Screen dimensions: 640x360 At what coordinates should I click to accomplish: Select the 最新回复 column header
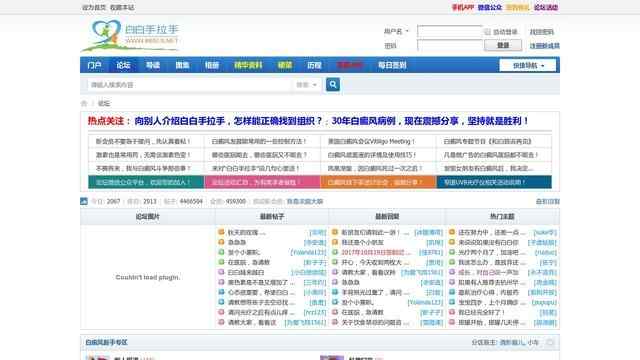387,217
